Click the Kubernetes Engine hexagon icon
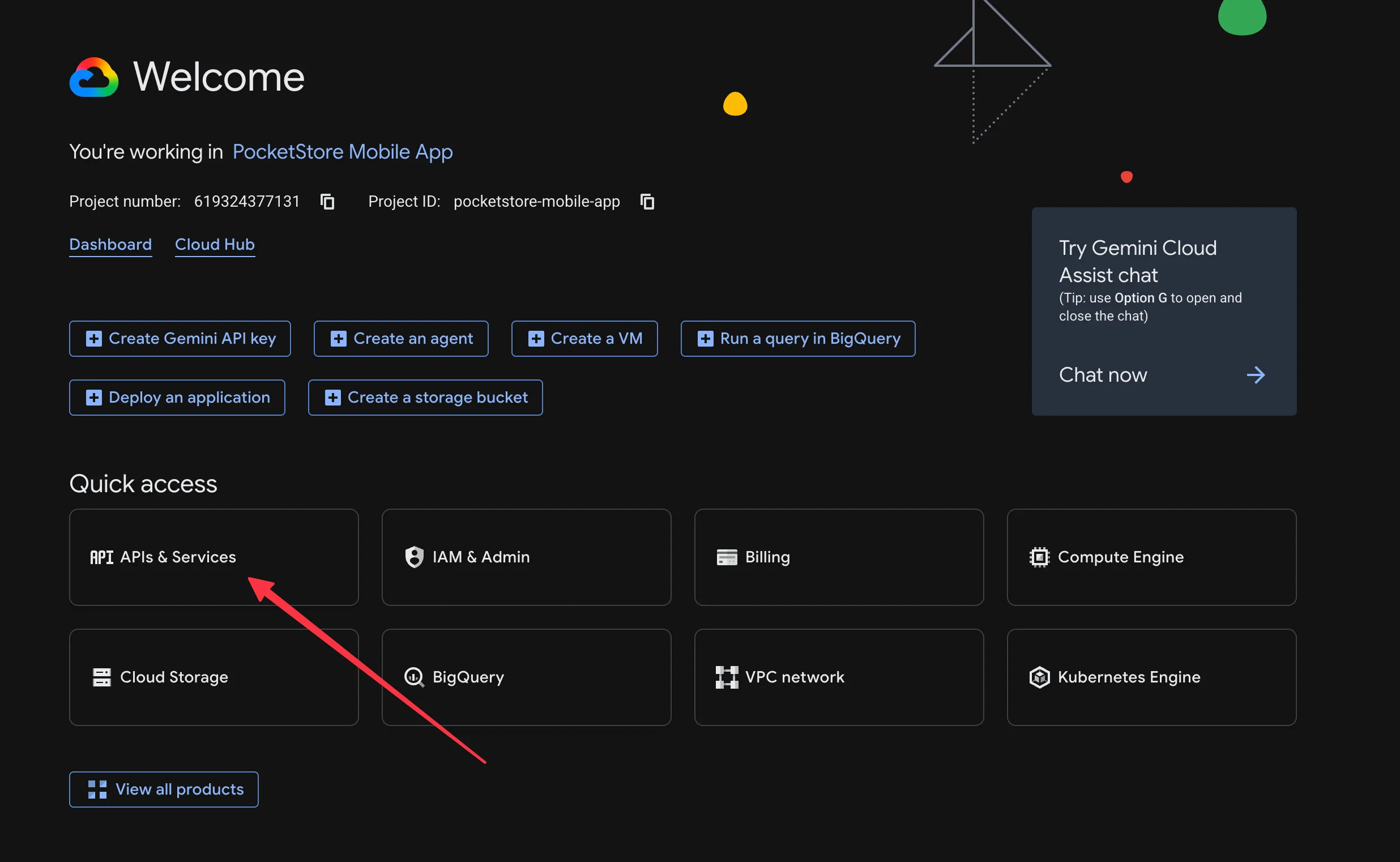Viewport: 1400px width, 862px height. [x=1039, y=677]
